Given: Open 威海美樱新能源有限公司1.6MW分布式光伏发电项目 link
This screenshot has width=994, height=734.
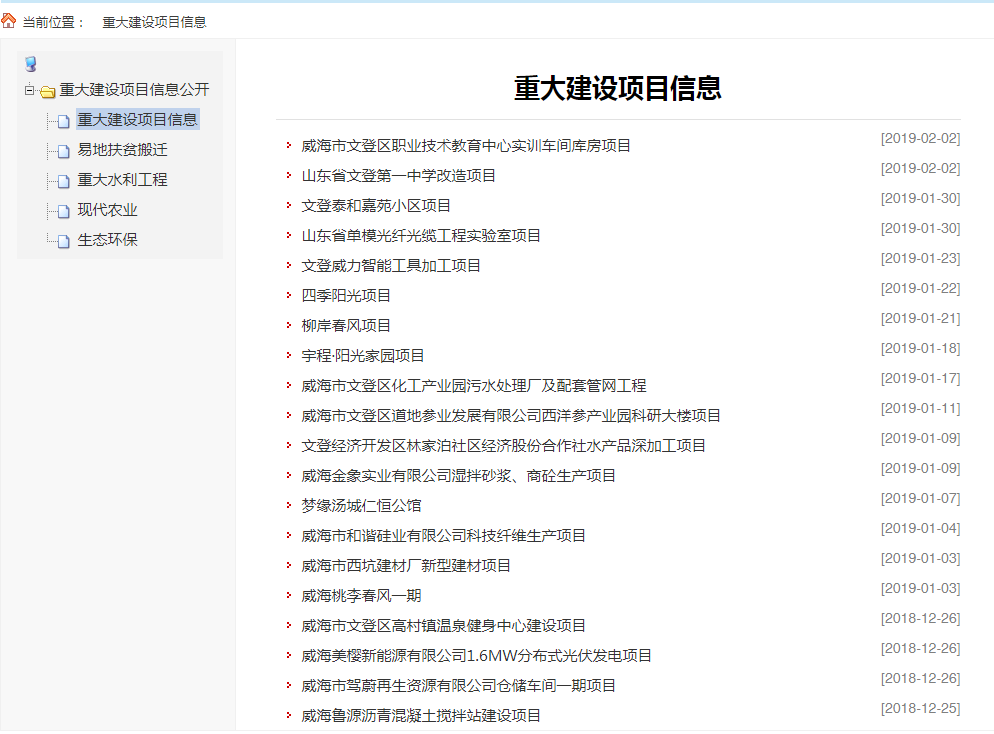Looking at the screenshot, I should click(x=476, y=656).
